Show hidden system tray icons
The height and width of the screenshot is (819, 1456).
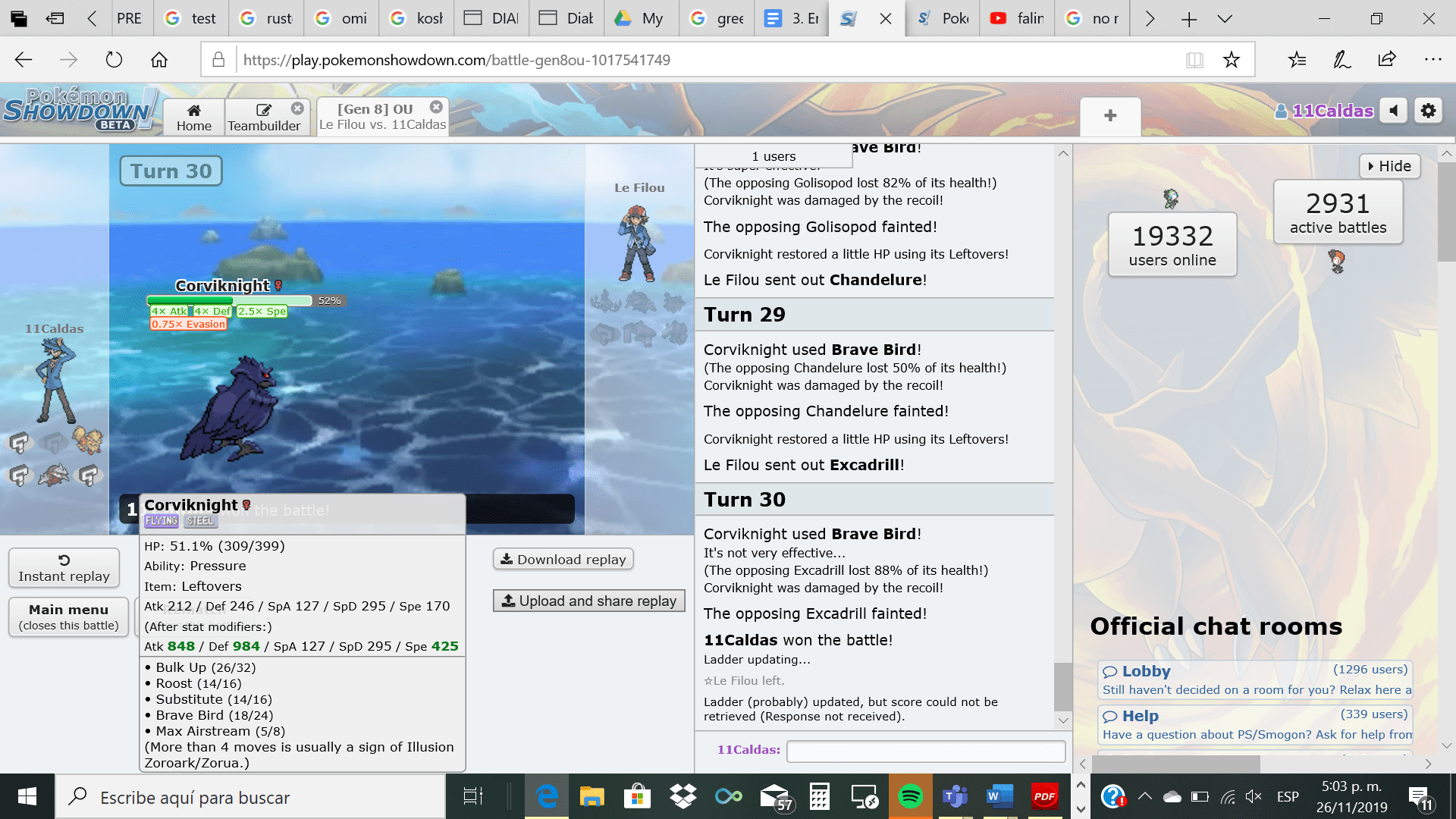click(x=1145, y=796)
